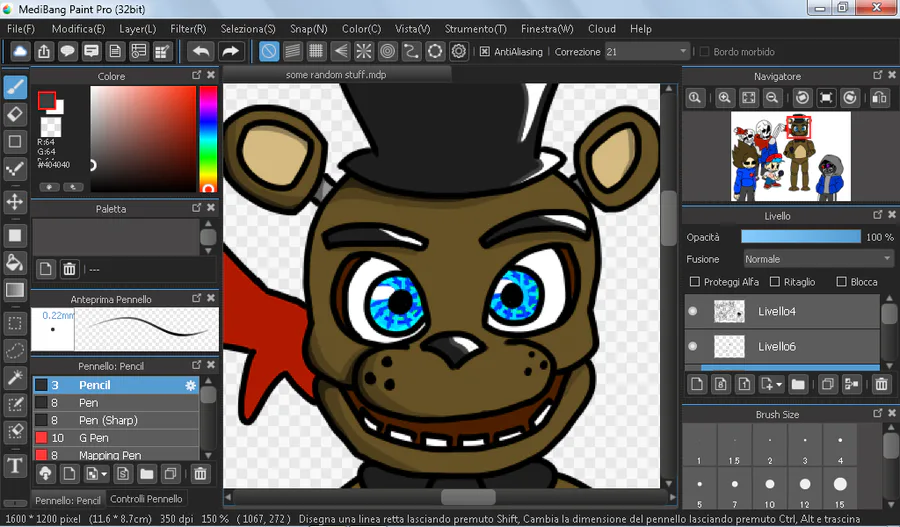This screenshot has width=900, height=527.
Task: Toggle the AntiAliasing checkbox
Action: point(485,52)
